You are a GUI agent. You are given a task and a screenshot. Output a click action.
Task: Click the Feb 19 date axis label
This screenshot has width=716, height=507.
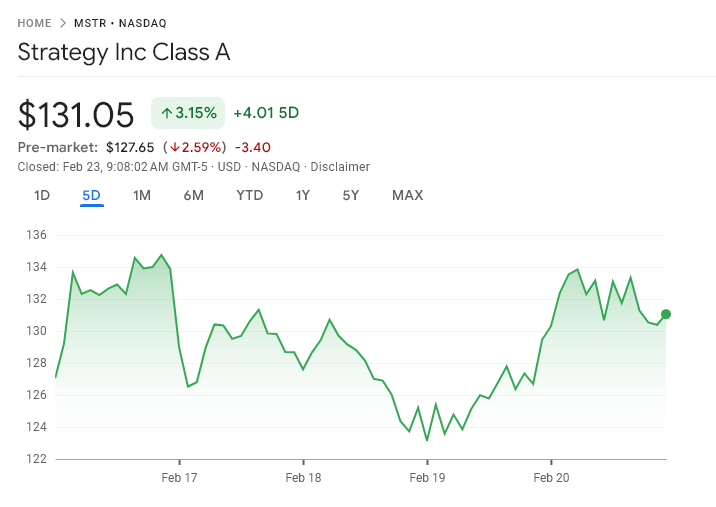(427, 478)
